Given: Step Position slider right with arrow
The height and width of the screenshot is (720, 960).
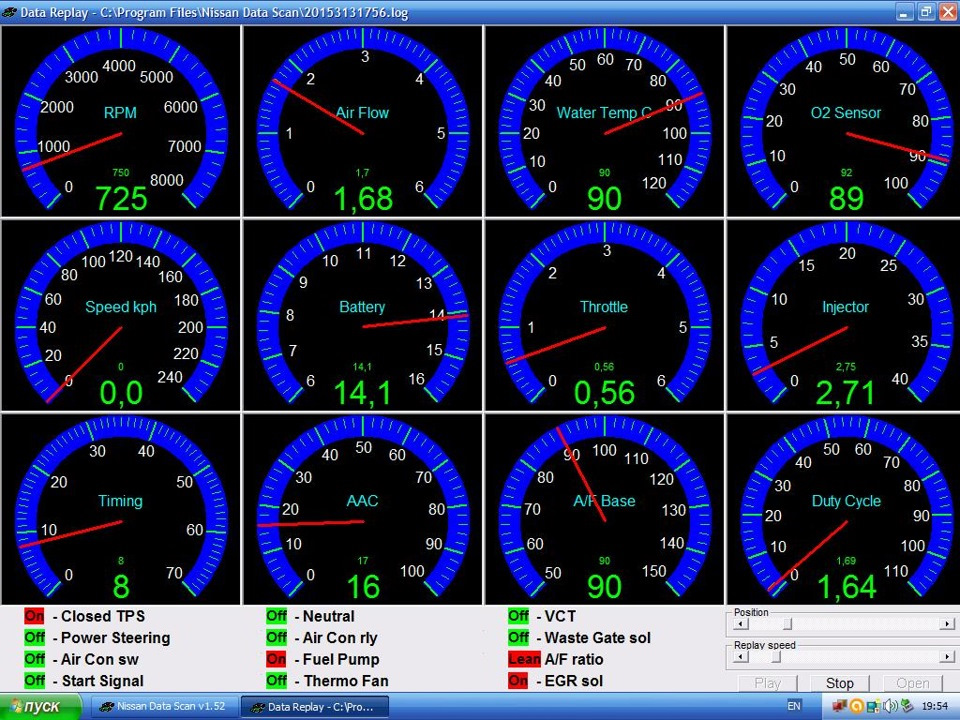Looking at the screenshot, I should 947,624.
